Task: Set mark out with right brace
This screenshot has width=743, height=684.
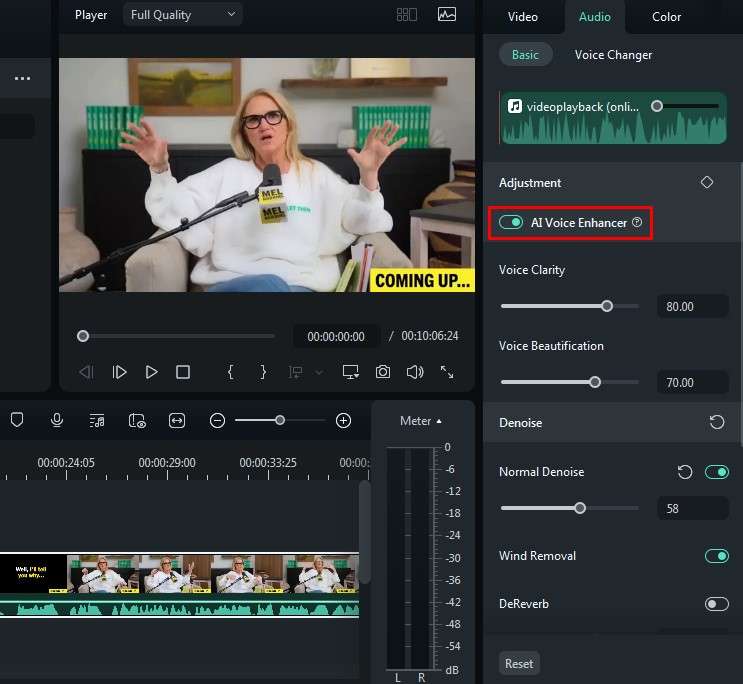Action: pyautogui.click(x=263, y=372)
